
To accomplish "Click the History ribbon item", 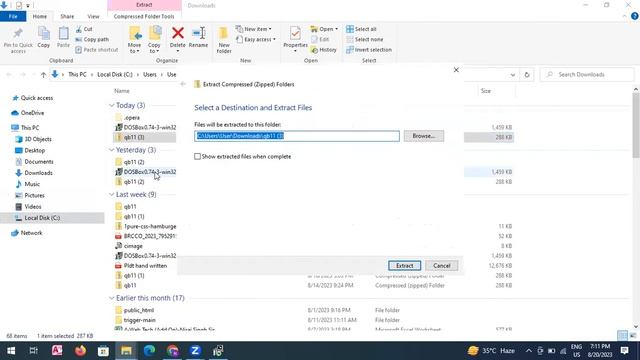I will 324,50.
